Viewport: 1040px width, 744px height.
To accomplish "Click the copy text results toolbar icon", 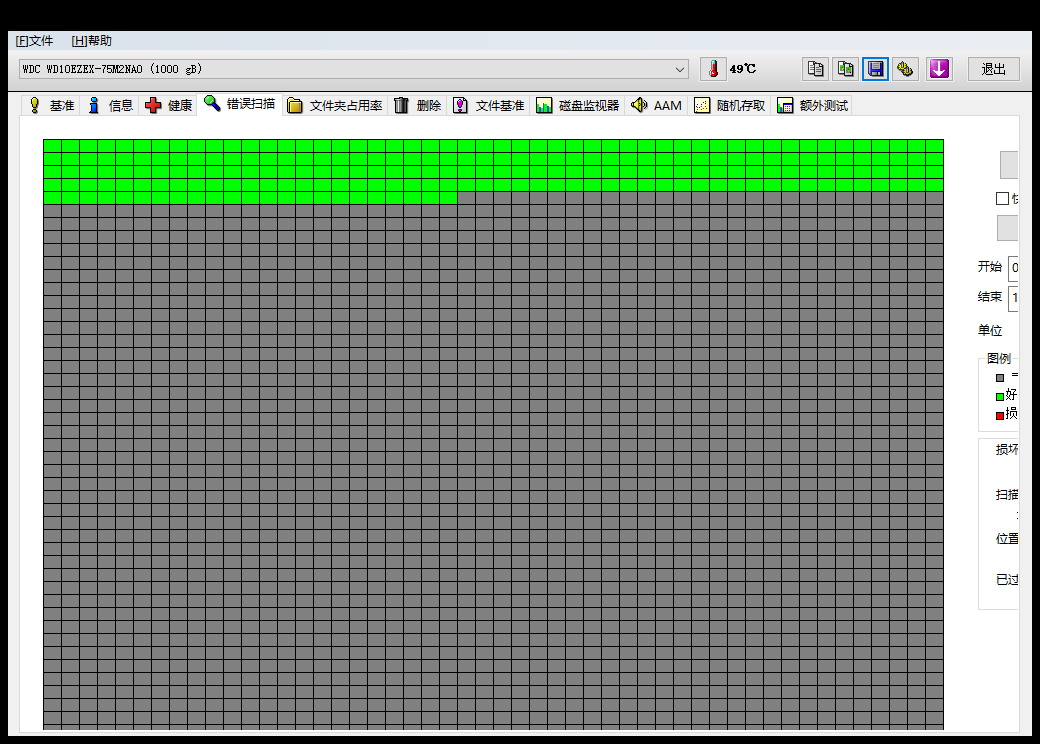I will 815,69.
